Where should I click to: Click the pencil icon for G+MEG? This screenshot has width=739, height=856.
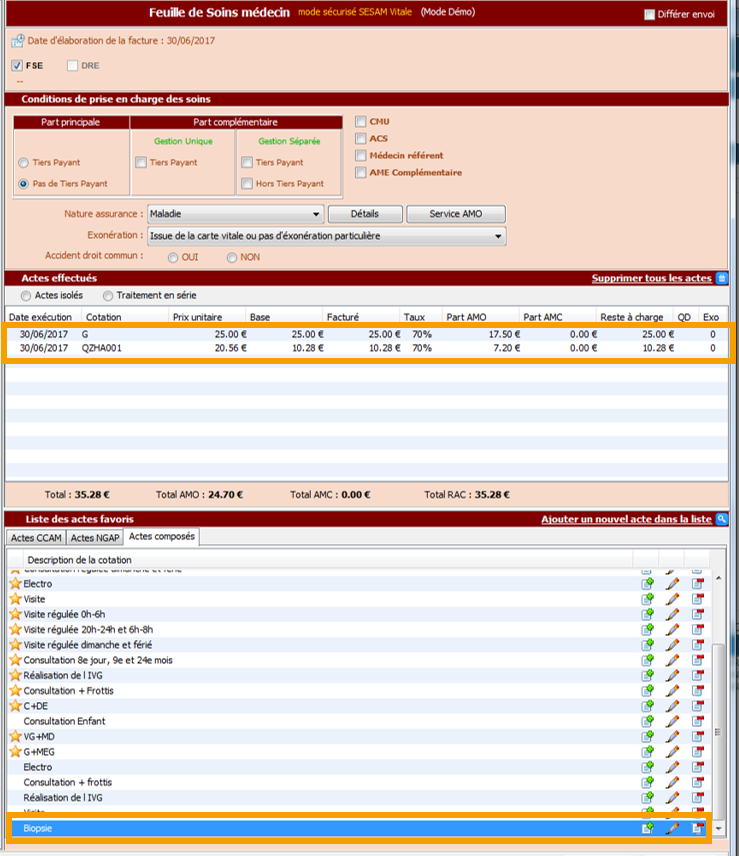point(672,752)
